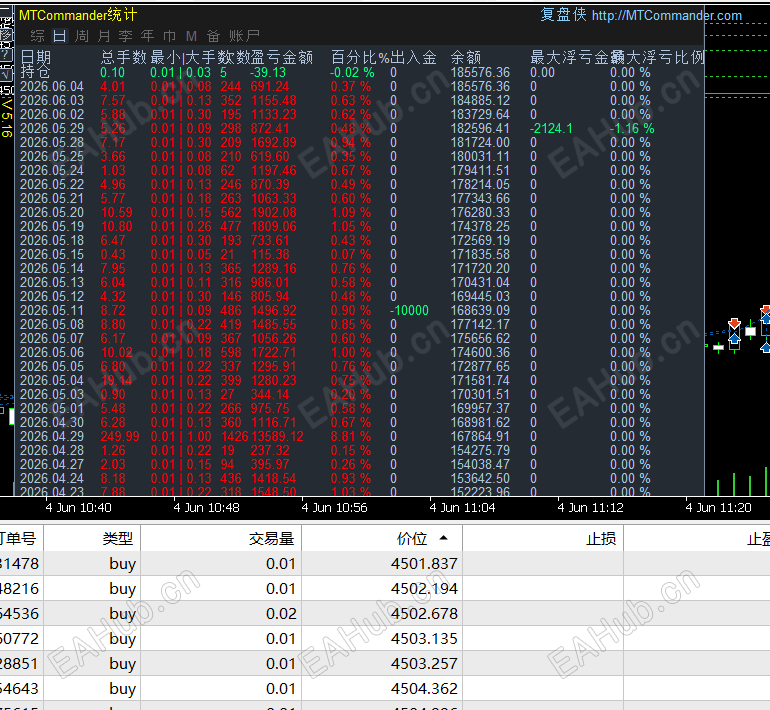Click the 日期 column heading
Viewport: 770px width, 710px height.
(36, 57)
